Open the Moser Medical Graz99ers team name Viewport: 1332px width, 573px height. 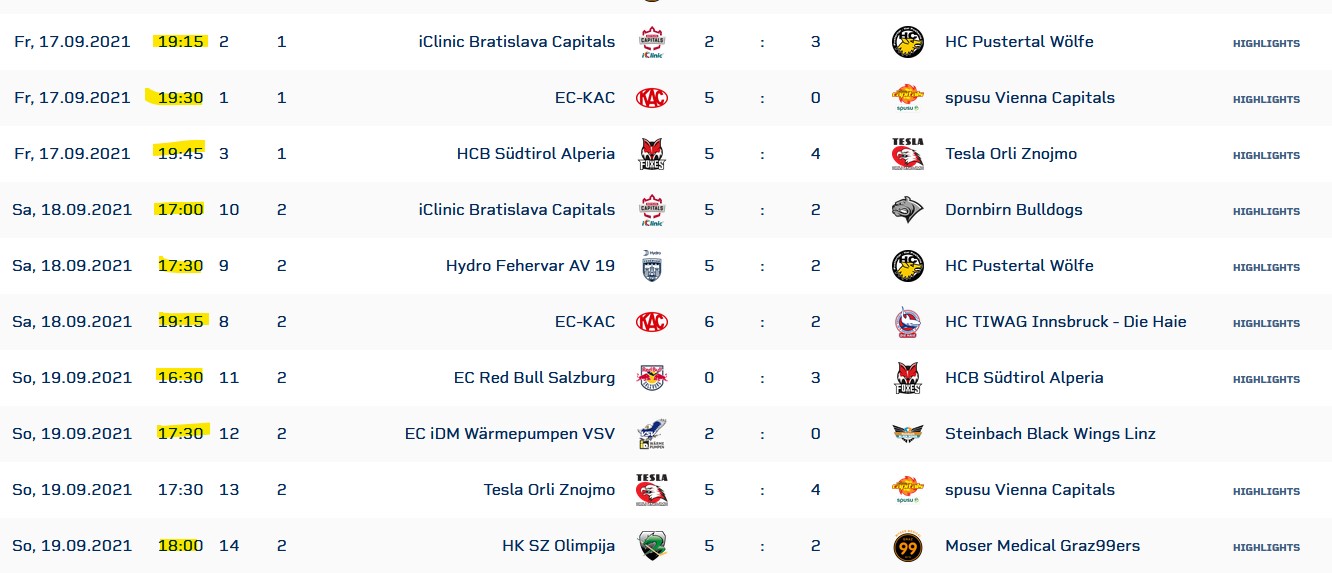(1042, 546)
